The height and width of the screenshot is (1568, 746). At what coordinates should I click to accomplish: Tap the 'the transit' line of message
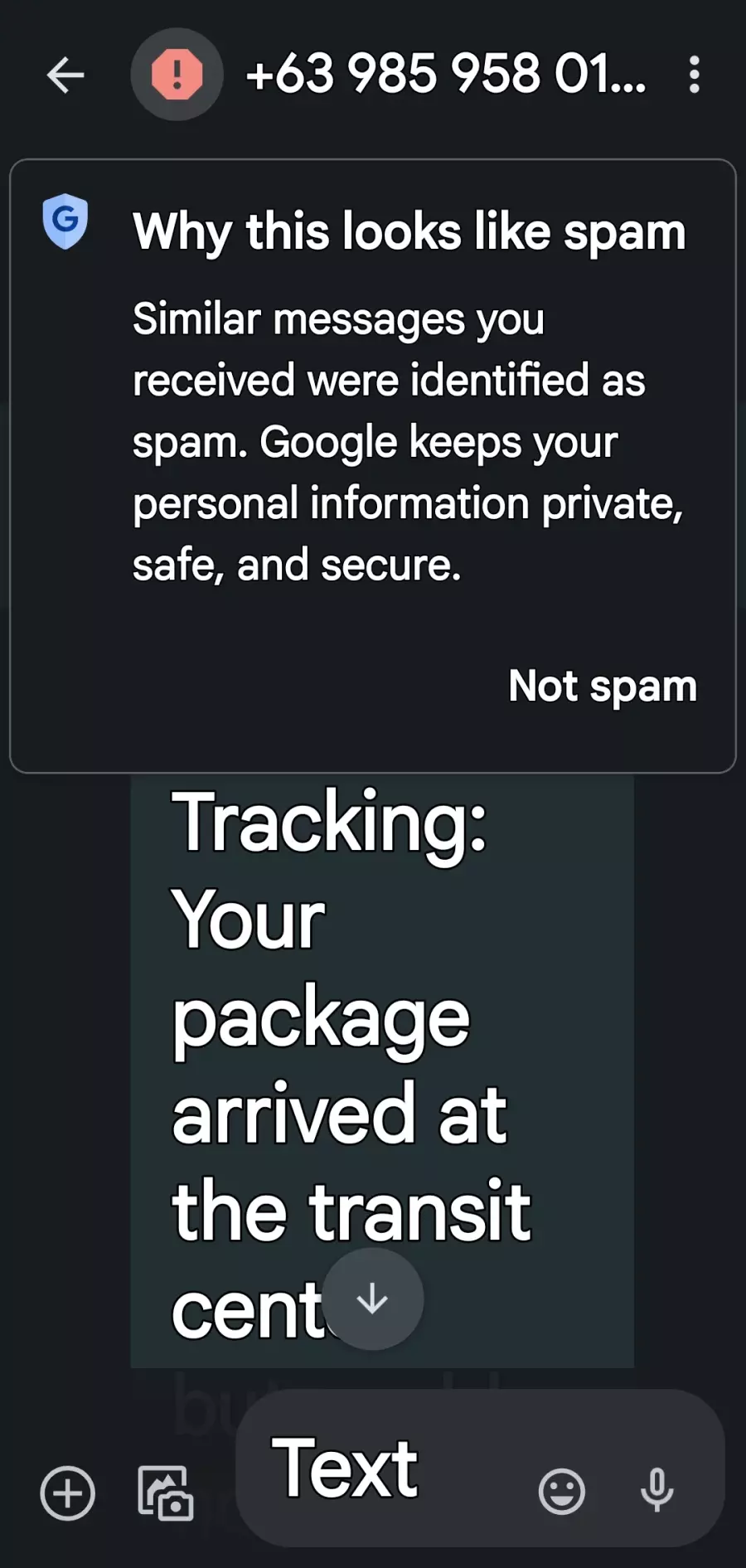tap(351, 1211)
